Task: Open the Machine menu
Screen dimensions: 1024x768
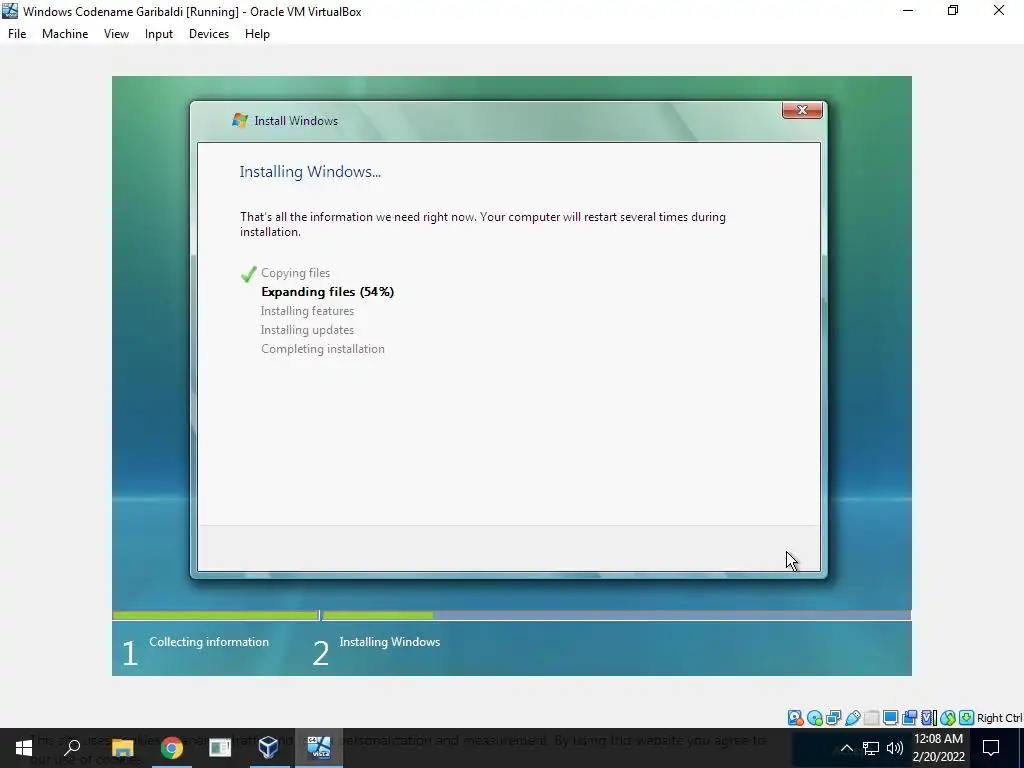Action: tap(65, 34)
